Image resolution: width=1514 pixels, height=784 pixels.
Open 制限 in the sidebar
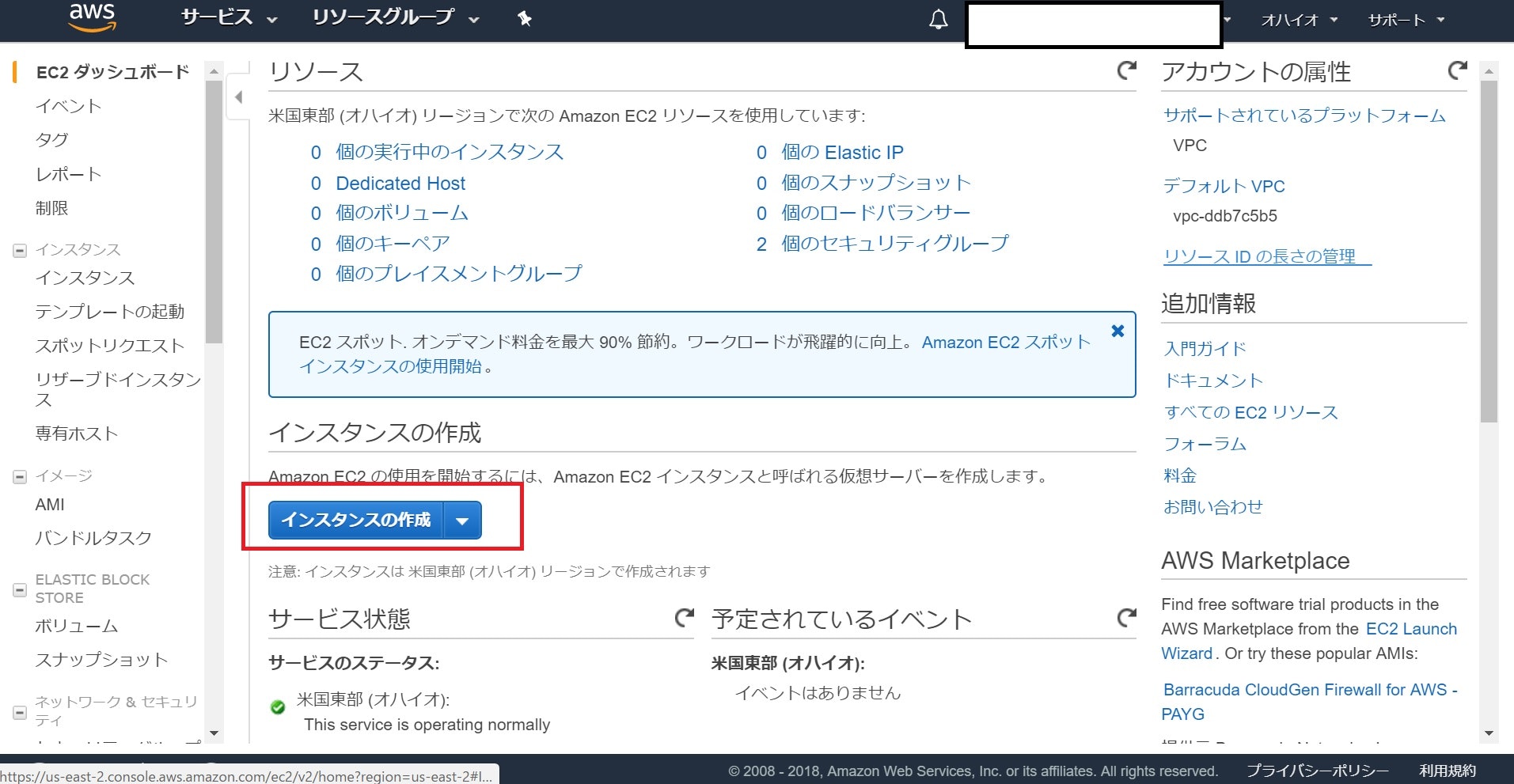point(52,208)
